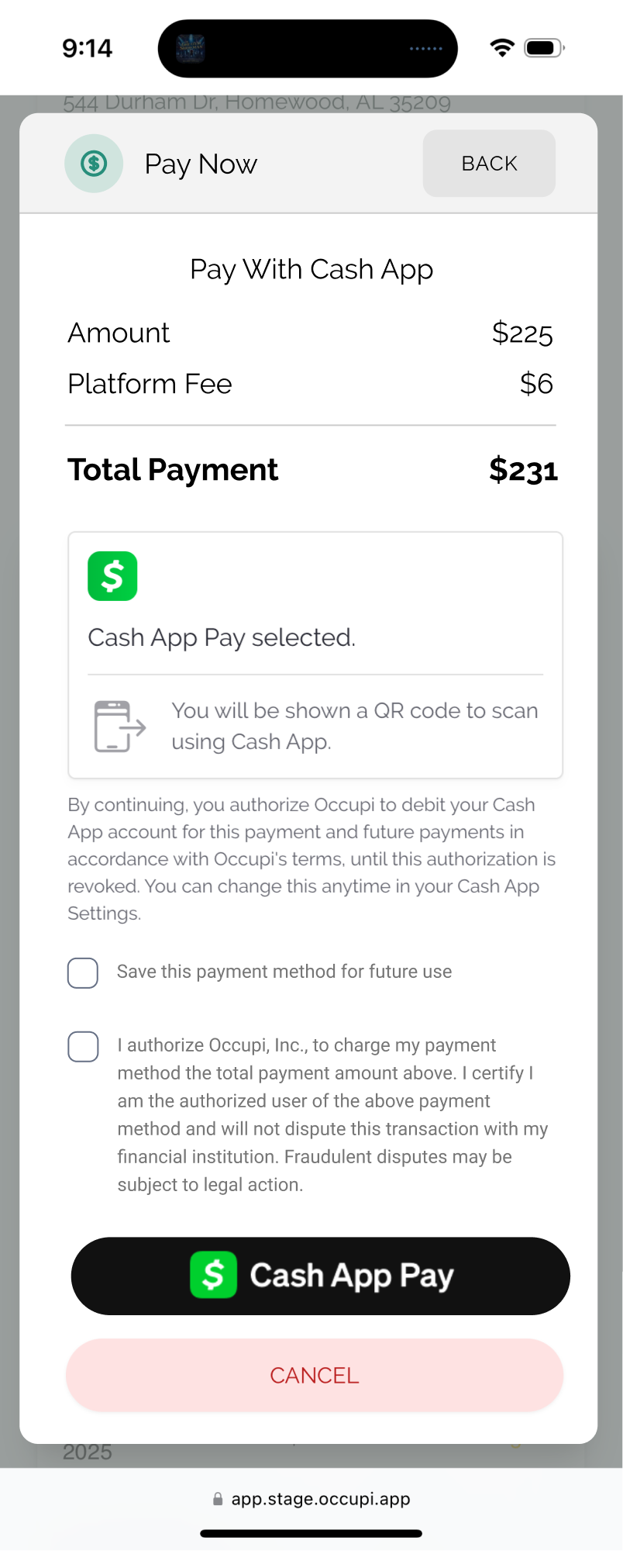Click the padlock icon beside the URL
Image resolution: width=623 pixels, height=1568 pixels.
218,1499
